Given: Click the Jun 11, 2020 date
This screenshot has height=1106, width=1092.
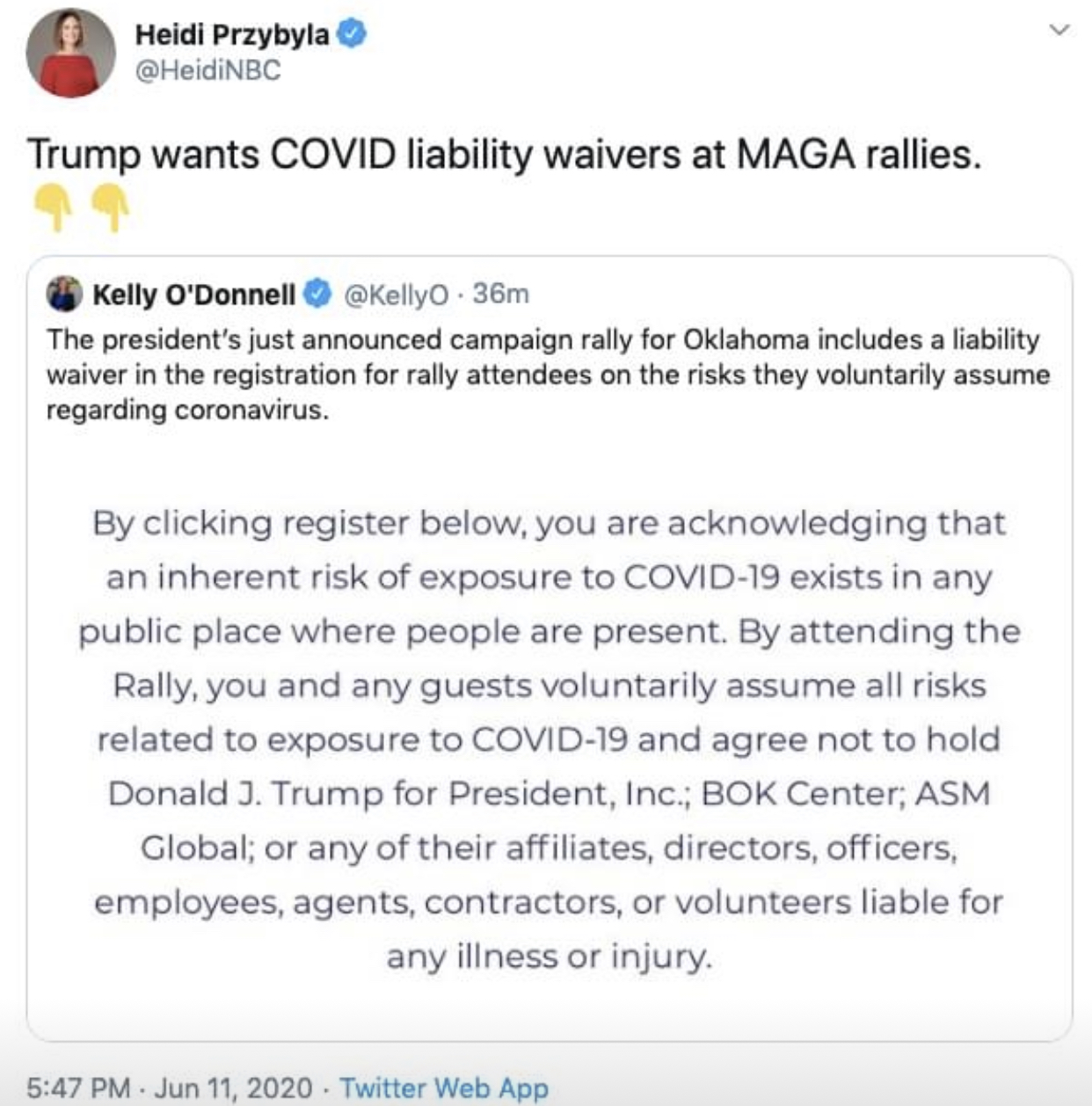Looking at the screenshot, I should pyautogui.click(x=234, y=1088).
